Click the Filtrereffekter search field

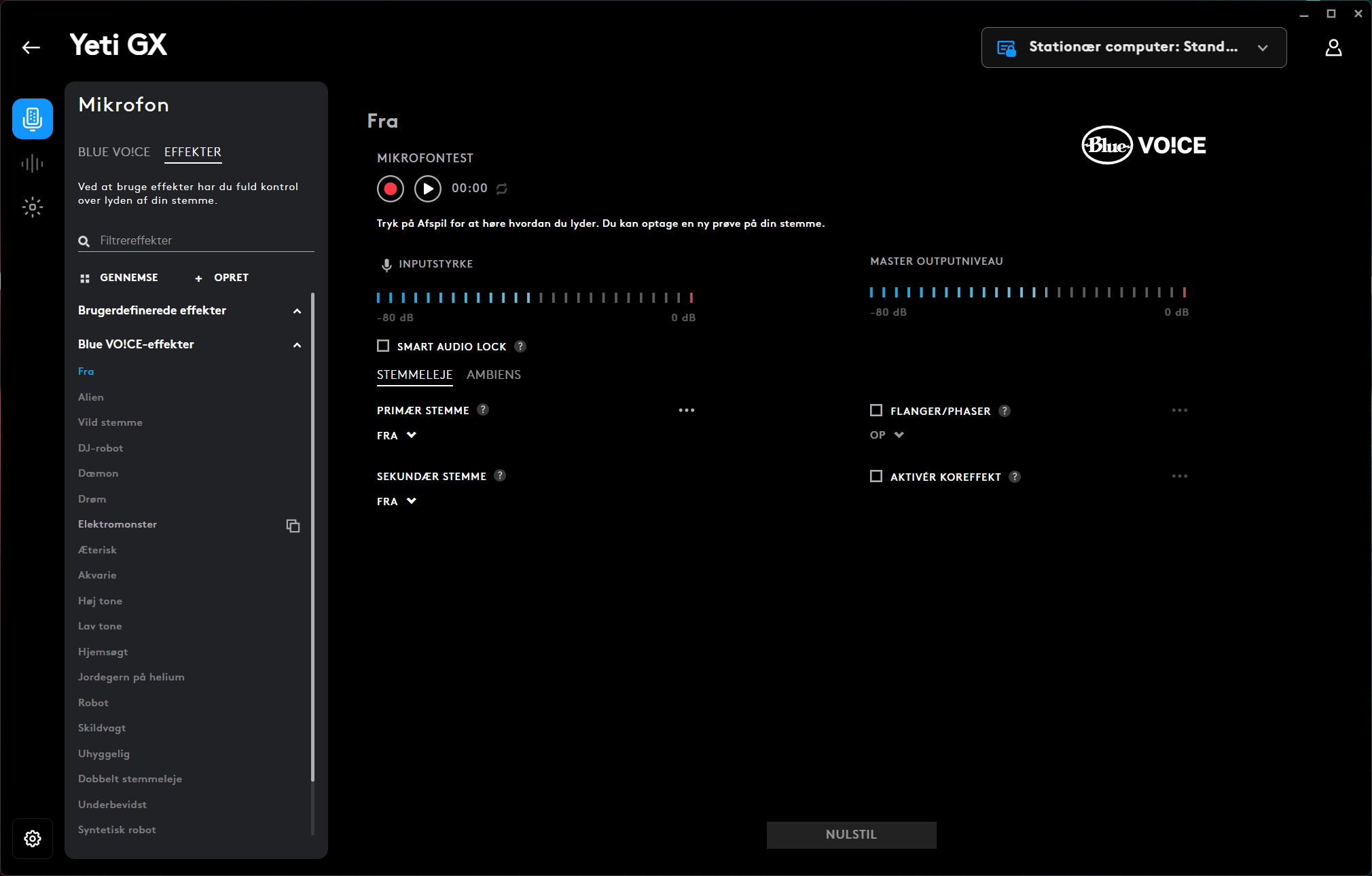point(196,240)
